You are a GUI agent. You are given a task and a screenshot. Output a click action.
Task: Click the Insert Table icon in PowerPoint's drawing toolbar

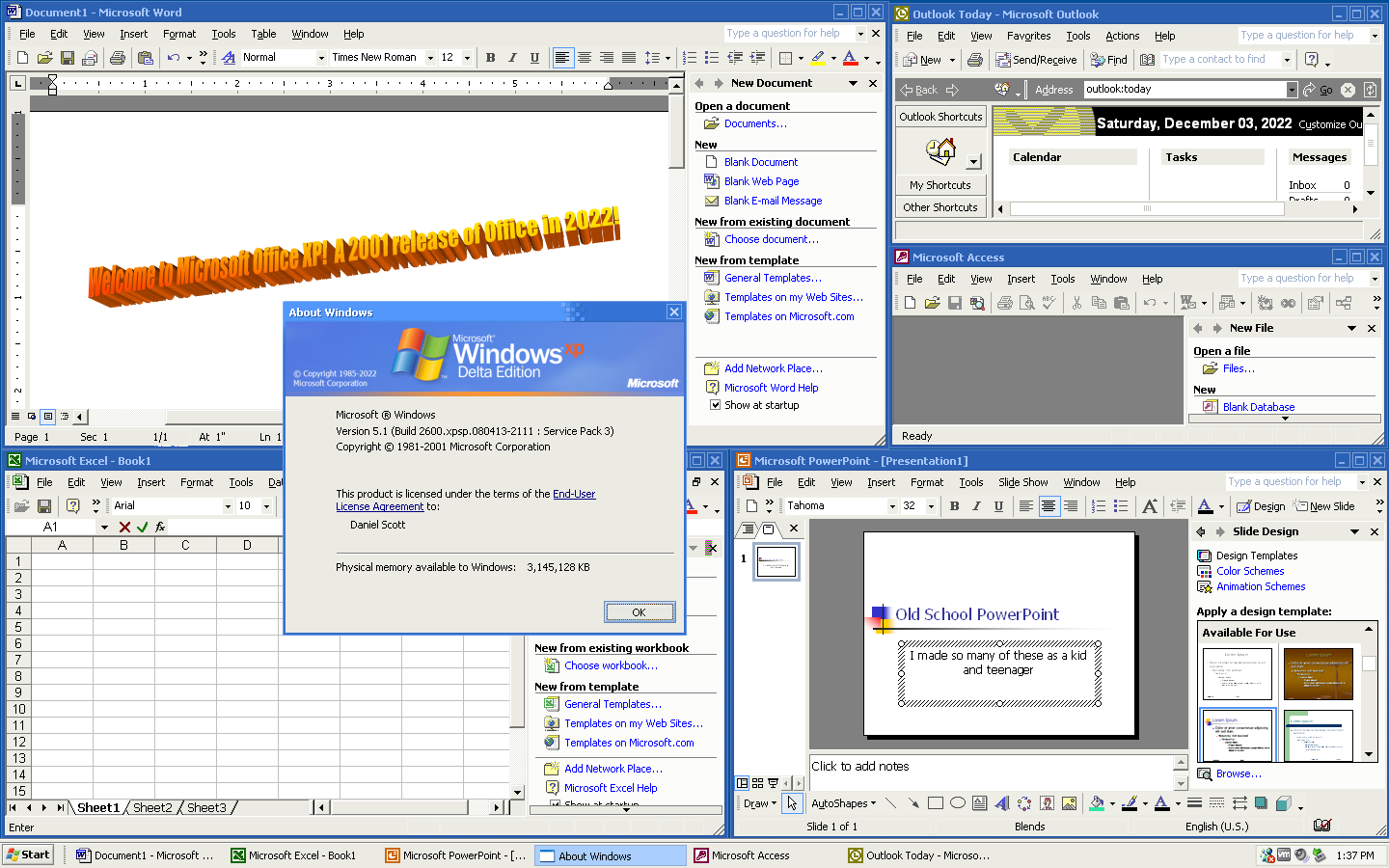point(980,802)
